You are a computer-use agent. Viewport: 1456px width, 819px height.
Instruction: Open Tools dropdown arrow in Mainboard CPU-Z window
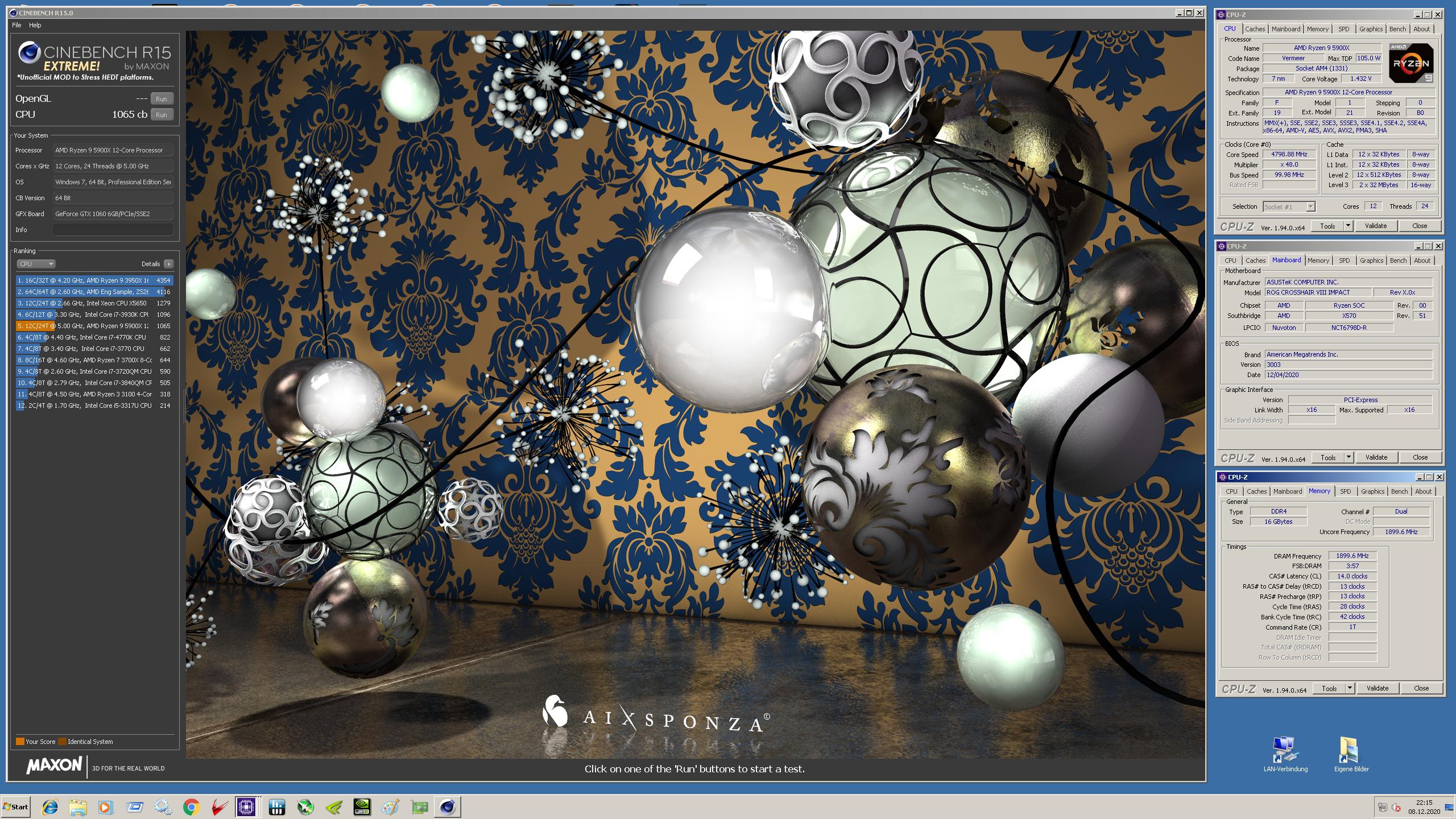(1349, 457)
